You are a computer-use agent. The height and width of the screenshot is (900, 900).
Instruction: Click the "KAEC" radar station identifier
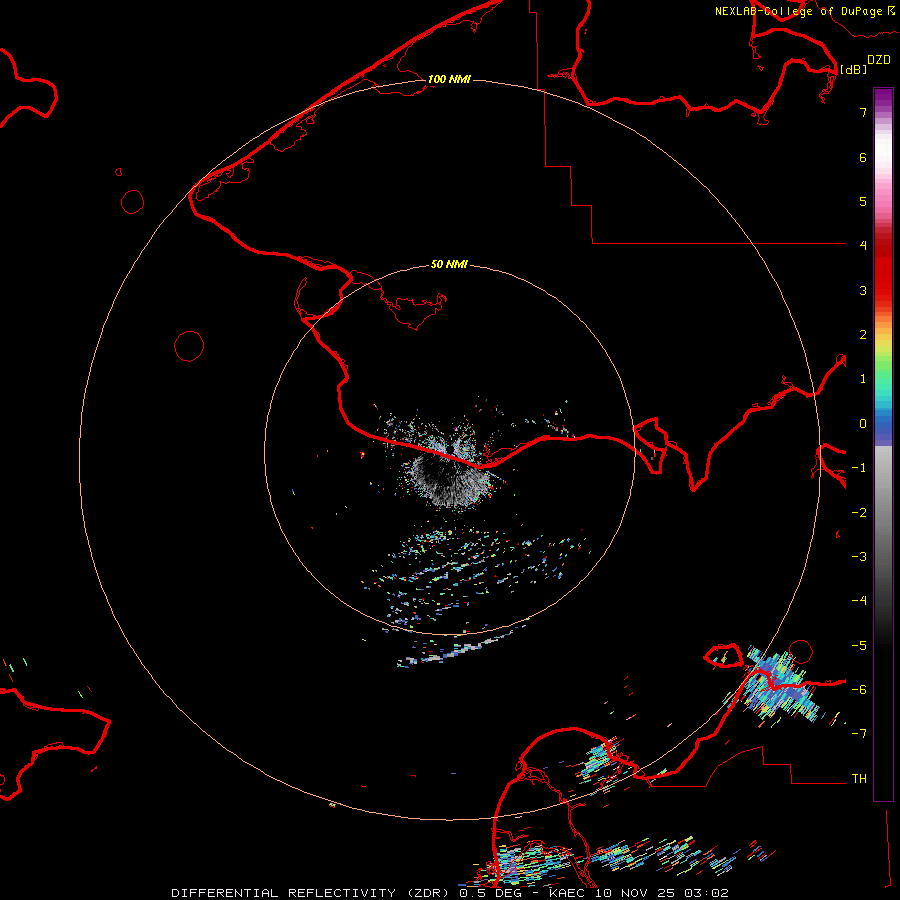click(x=568, y=893)
